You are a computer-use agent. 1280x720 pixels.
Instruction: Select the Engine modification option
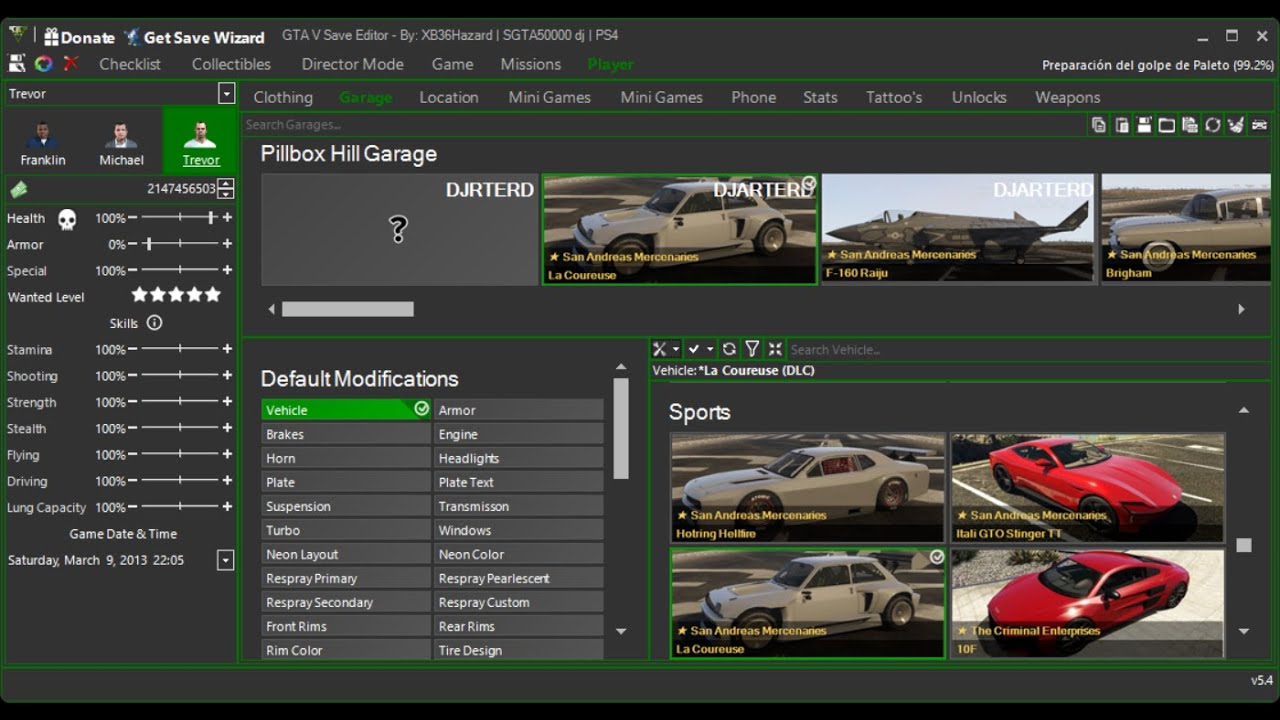519,434
